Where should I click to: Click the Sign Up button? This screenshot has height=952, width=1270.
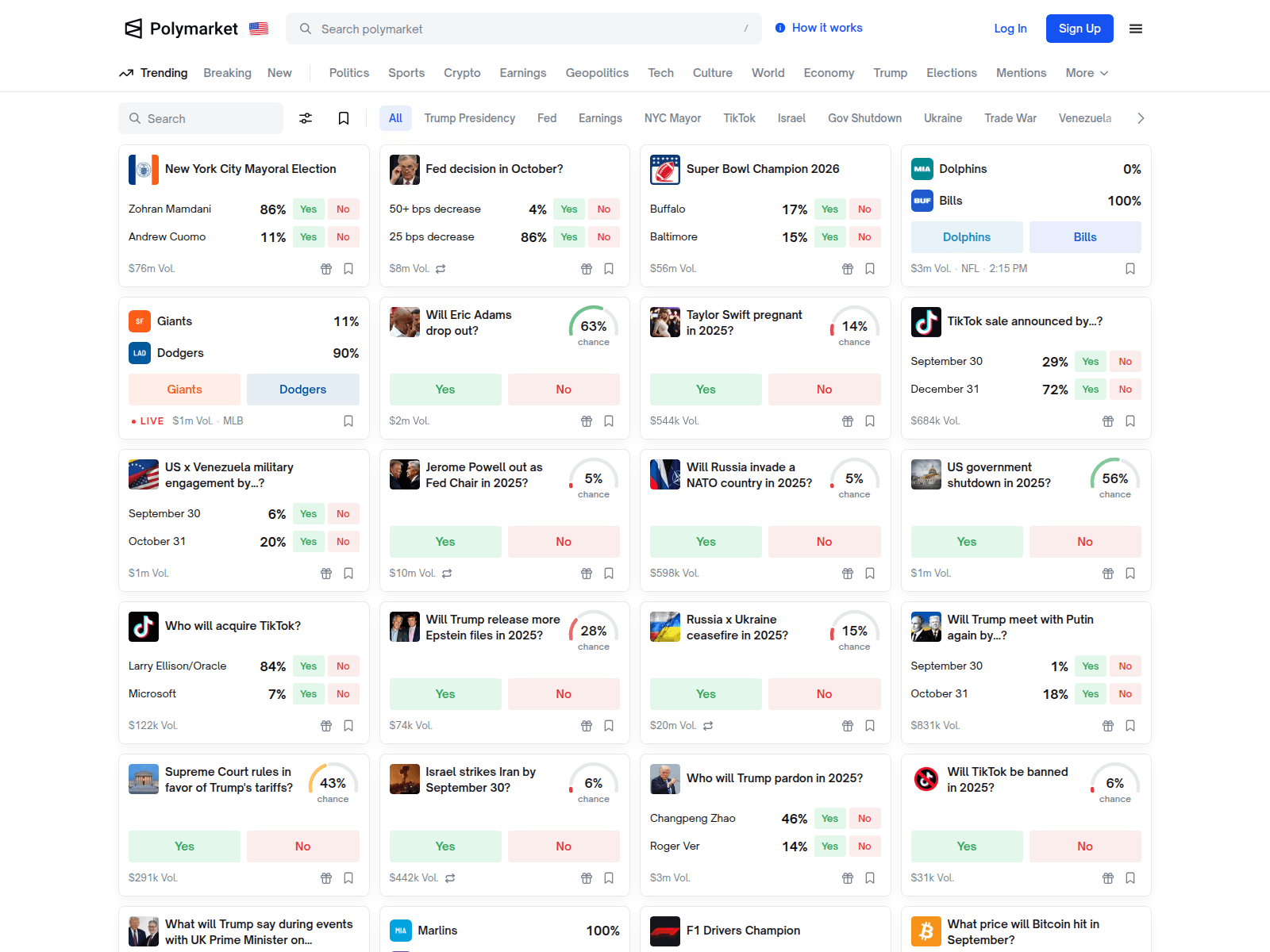click(x=1079, y=29)
